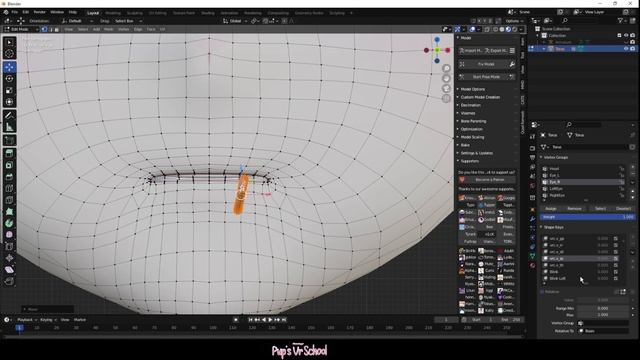This screenshot has width=640, height=360.
Task: Click the Fix Model button
Action: [486, 64]
